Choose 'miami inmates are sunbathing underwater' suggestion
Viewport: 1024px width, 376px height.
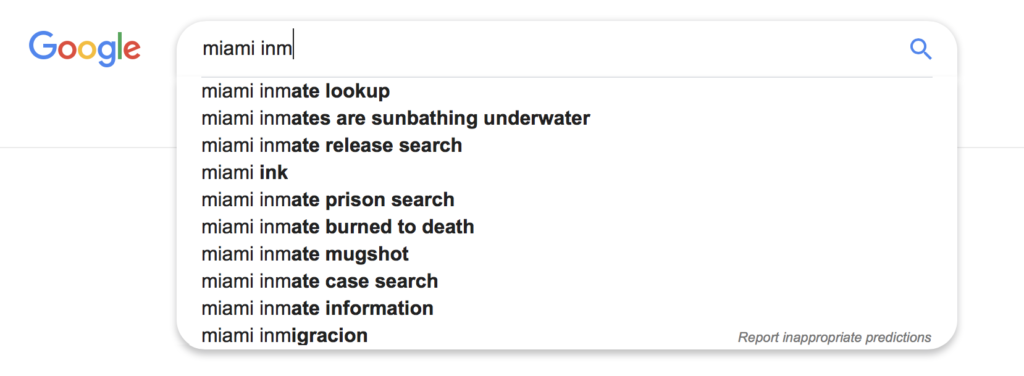(x=567, y=119)
